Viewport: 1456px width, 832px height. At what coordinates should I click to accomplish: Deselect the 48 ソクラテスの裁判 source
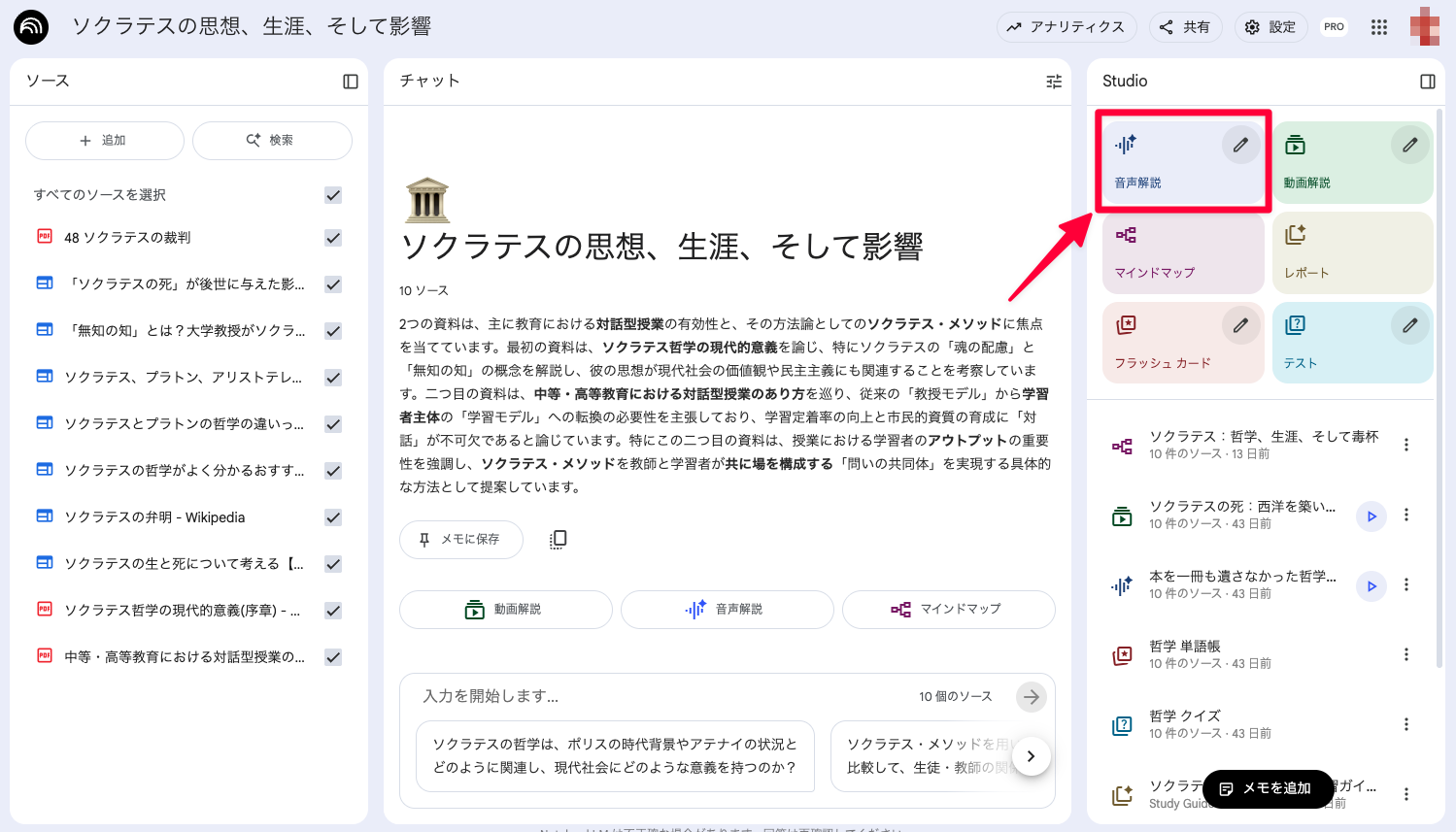(332, 237)
